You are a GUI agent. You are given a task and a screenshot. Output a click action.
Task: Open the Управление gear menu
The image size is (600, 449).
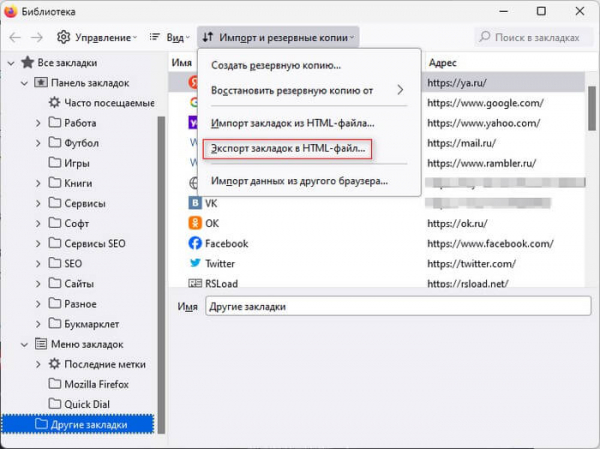click(x=97, y=38)
